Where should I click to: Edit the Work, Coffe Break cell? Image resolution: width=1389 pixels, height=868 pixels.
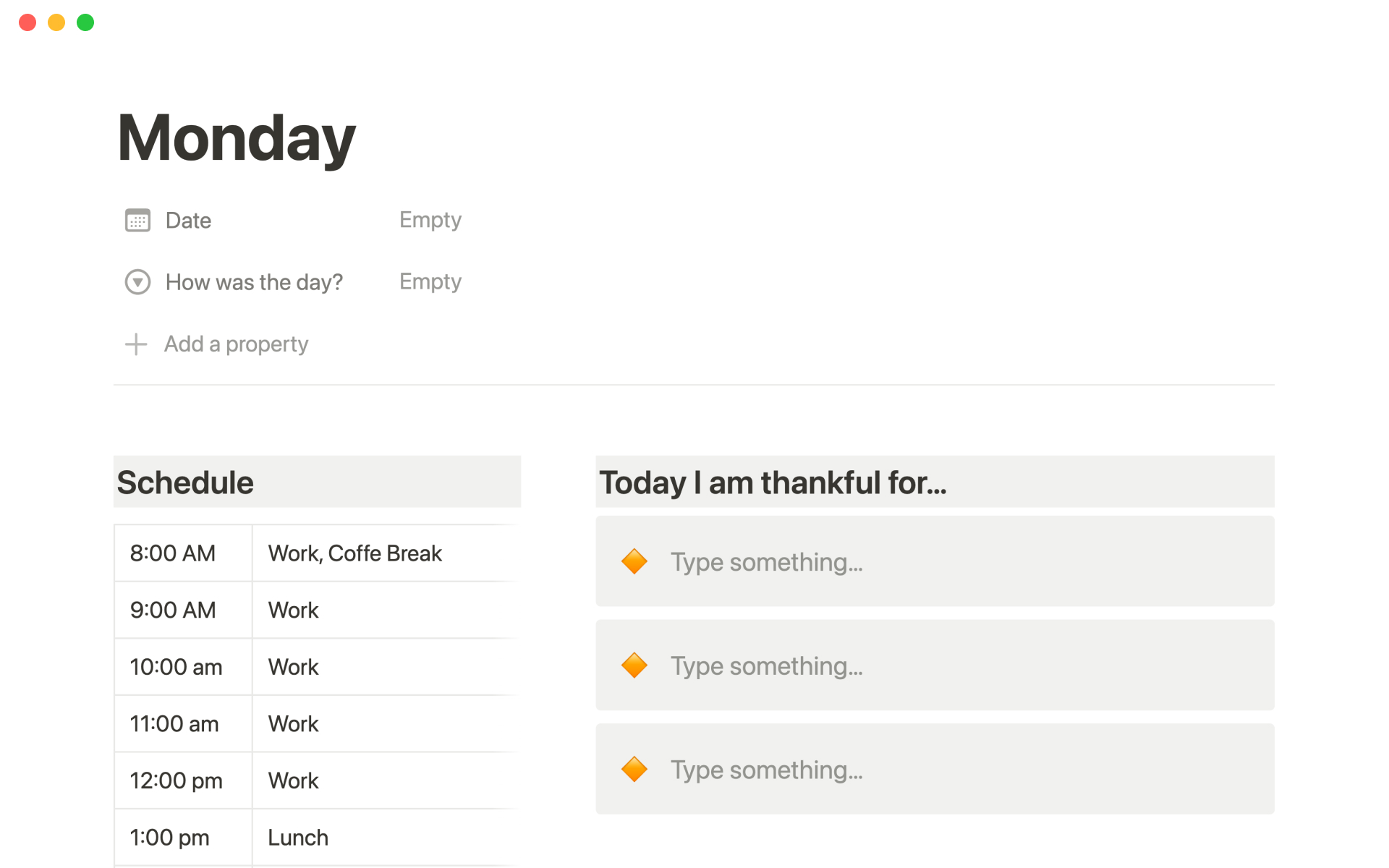355,553
